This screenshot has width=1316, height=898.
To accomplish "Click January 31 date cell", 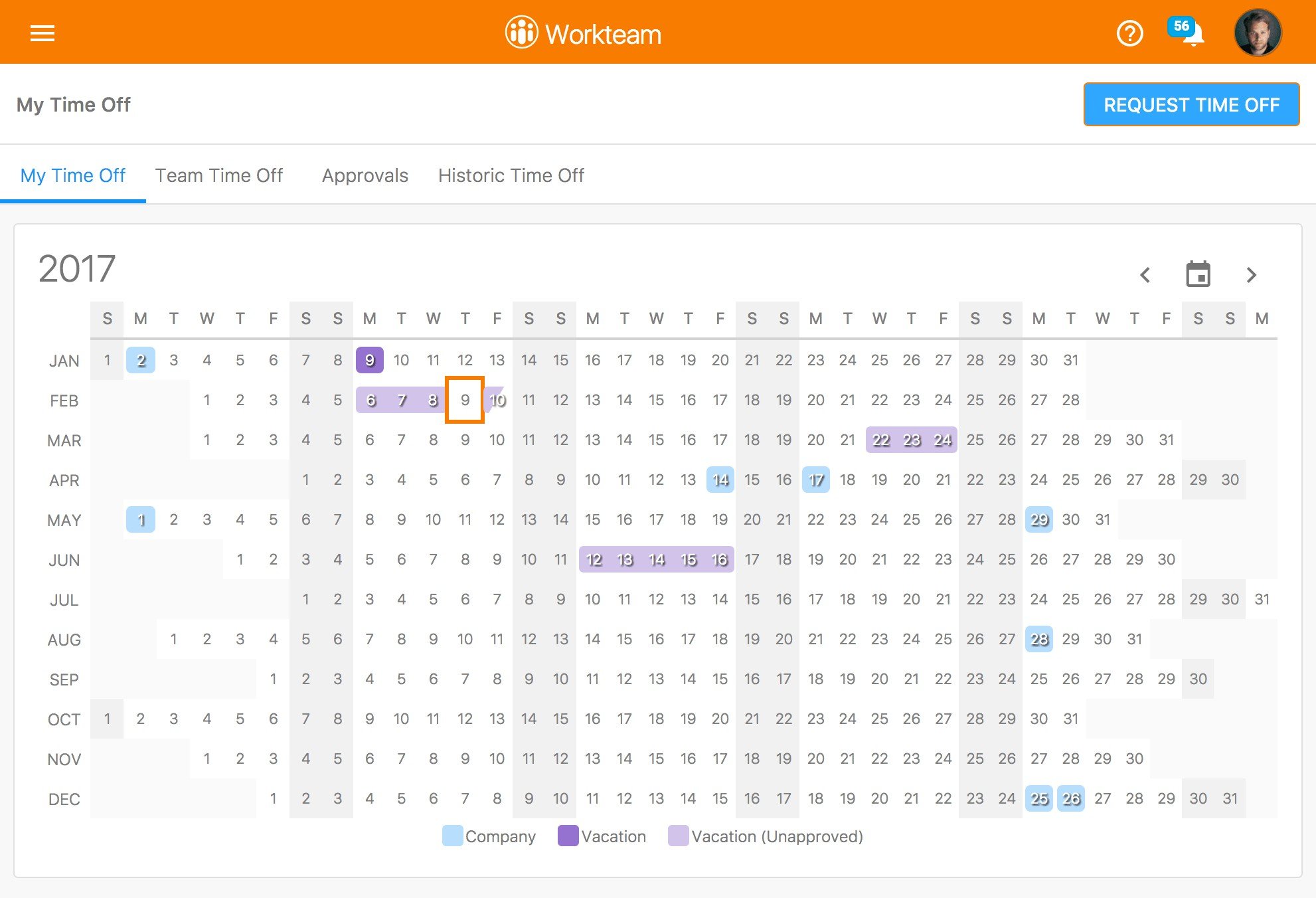I will pyautogui.click(x=1071, y=360).
